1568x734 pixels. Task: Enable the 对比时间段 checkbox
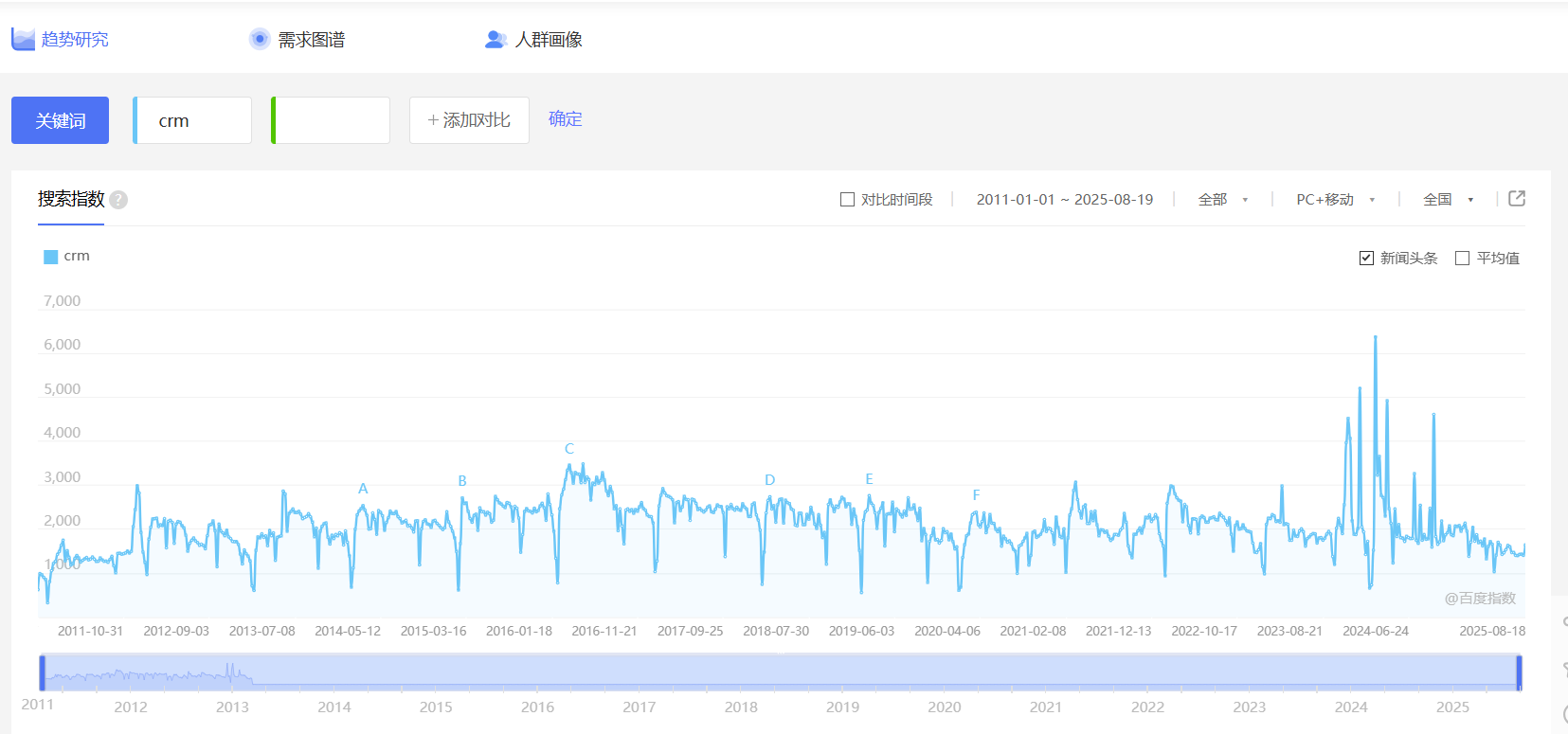pyautogui.click(x=848, y=200)
